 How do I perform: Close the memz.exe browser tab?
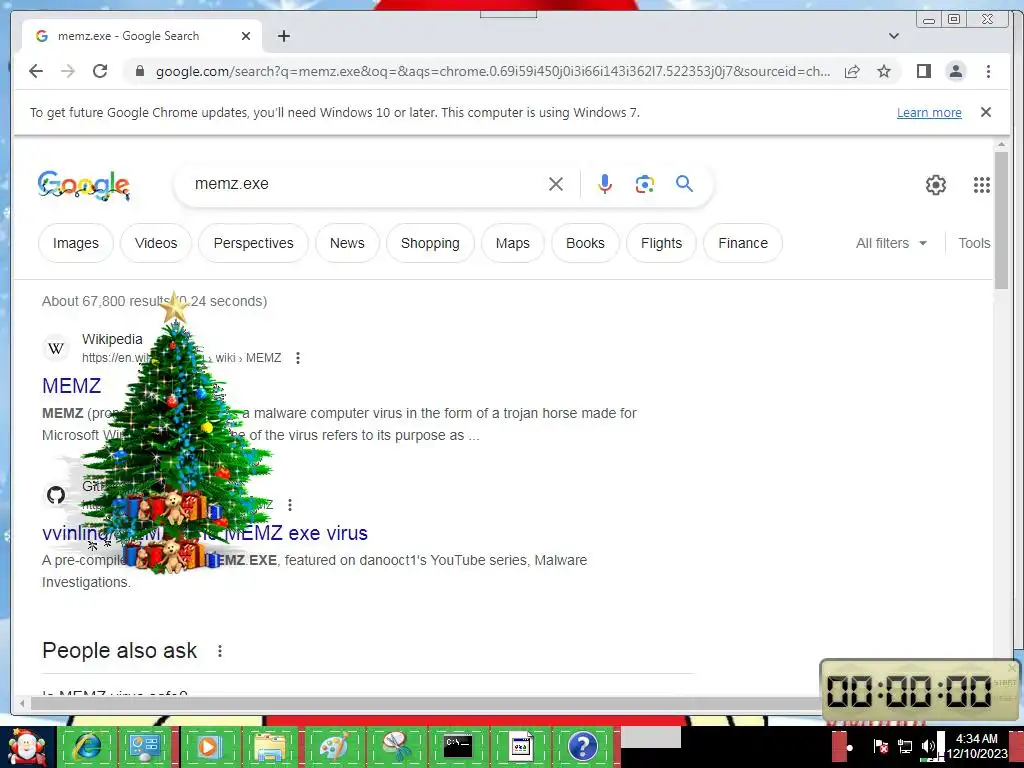(246, 36)
